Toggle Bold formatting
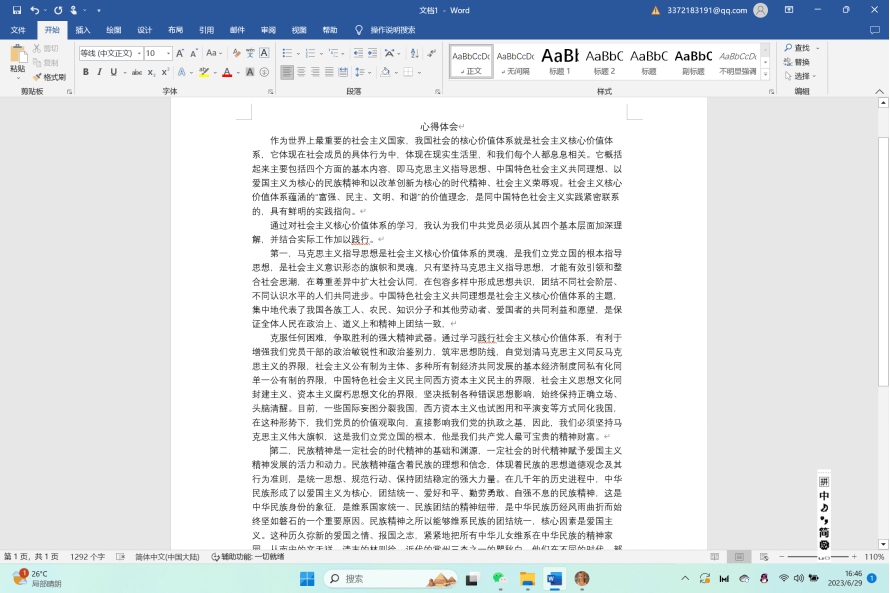Screen dimensions: 890x593 [86, 72]
